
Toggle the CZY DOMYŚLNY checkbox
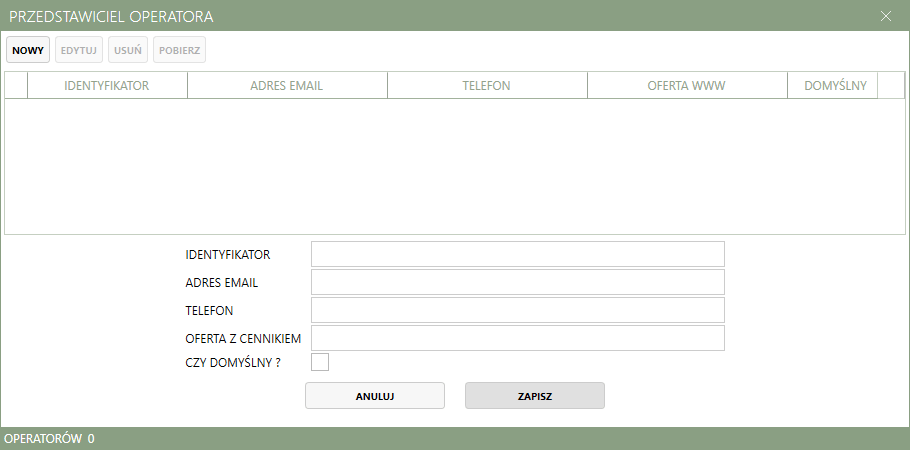[320, 362]
